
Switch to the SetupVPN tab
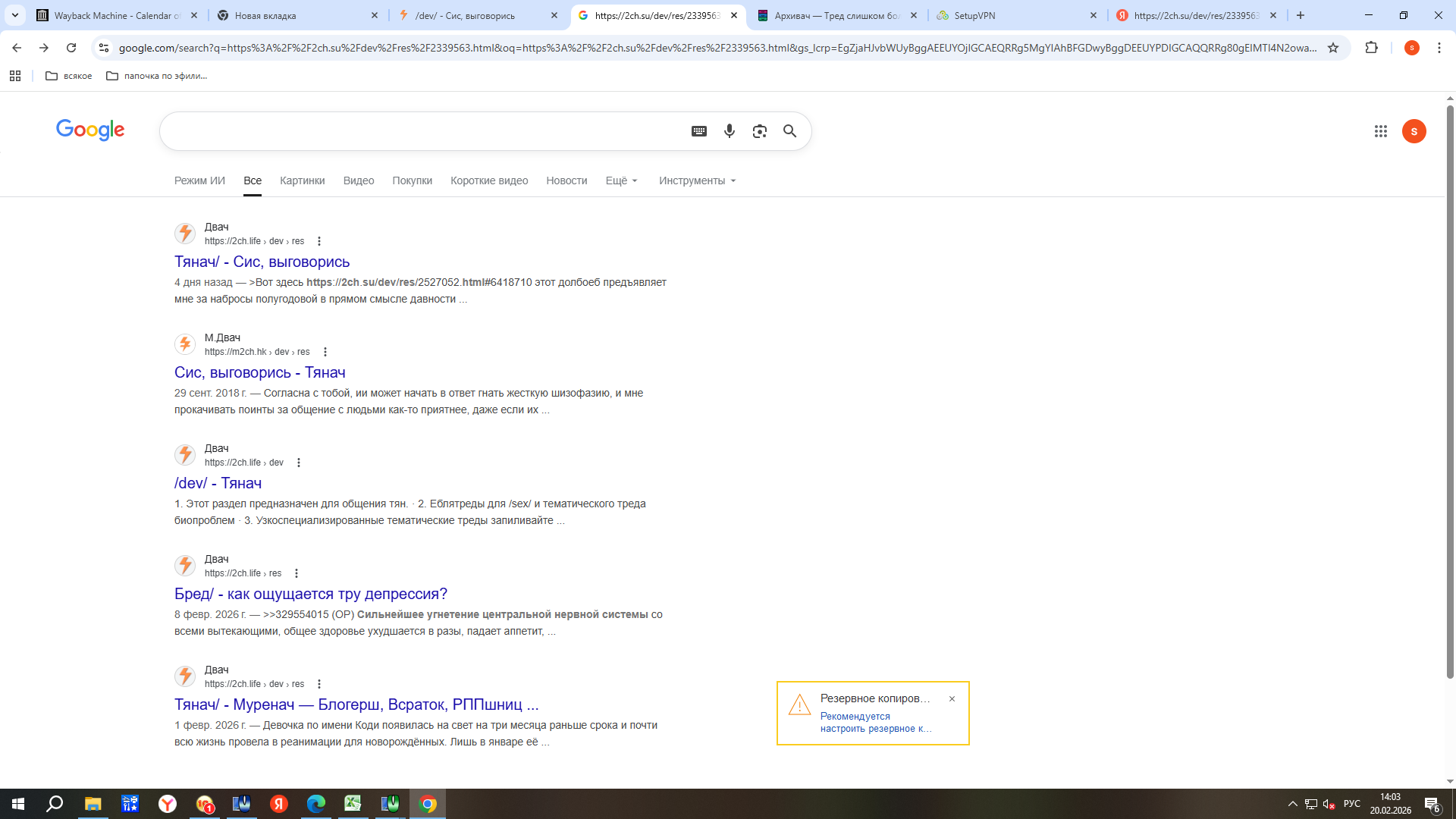[x=1016, y=15]
